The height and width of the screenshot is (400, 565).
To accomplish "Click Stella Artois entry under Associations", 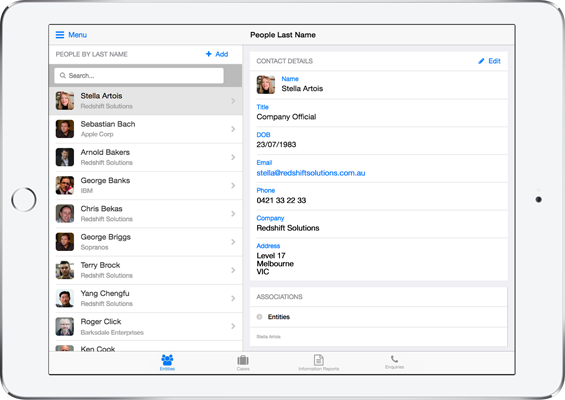I will [x=268, y=337].
